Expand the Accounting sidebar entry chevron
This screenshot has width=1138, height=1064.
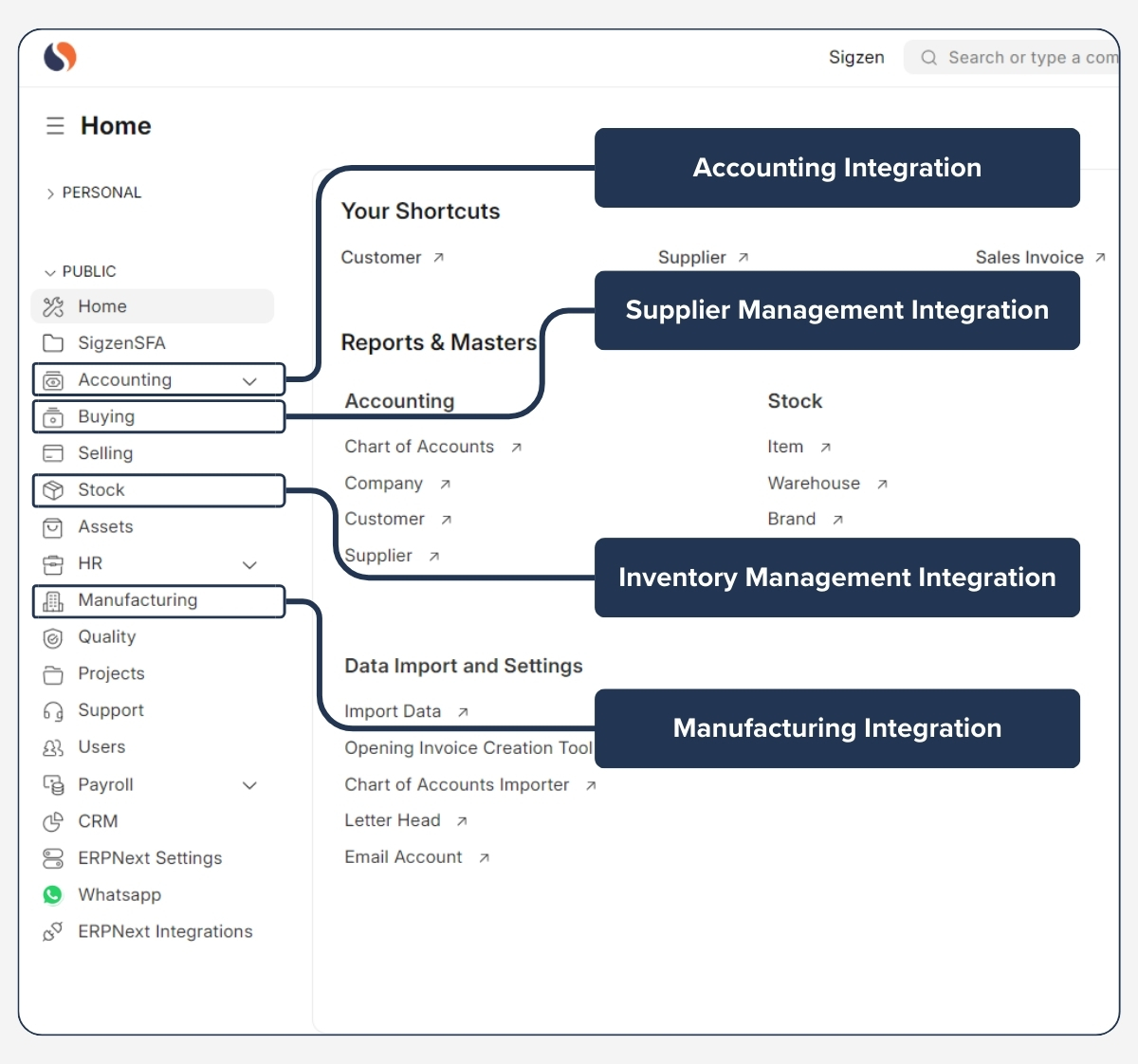tap(249, 379)
